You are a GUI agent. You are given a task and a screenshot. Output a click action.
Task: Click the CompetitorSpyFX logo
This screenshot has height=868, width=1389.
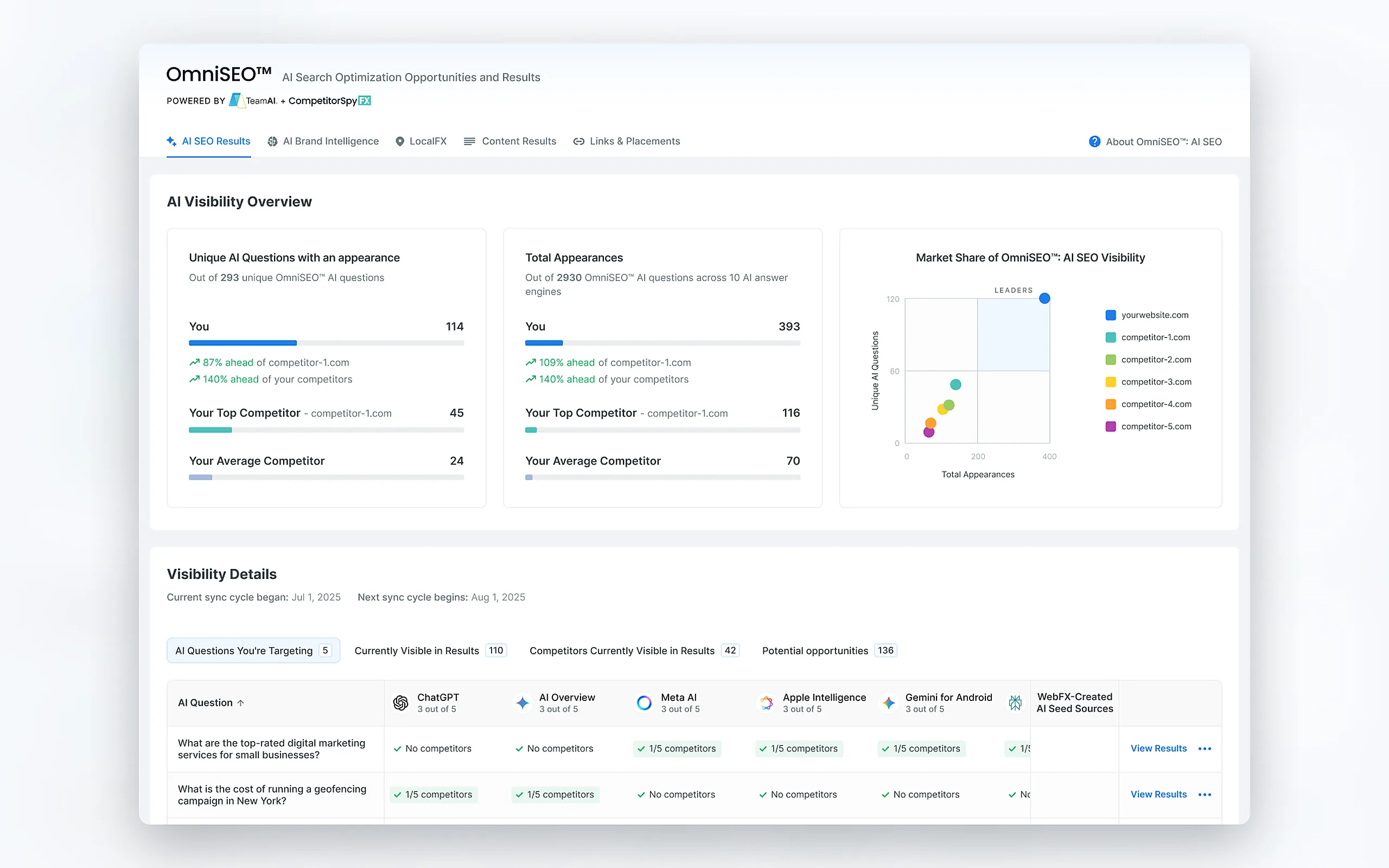click(x=329, y=101)
